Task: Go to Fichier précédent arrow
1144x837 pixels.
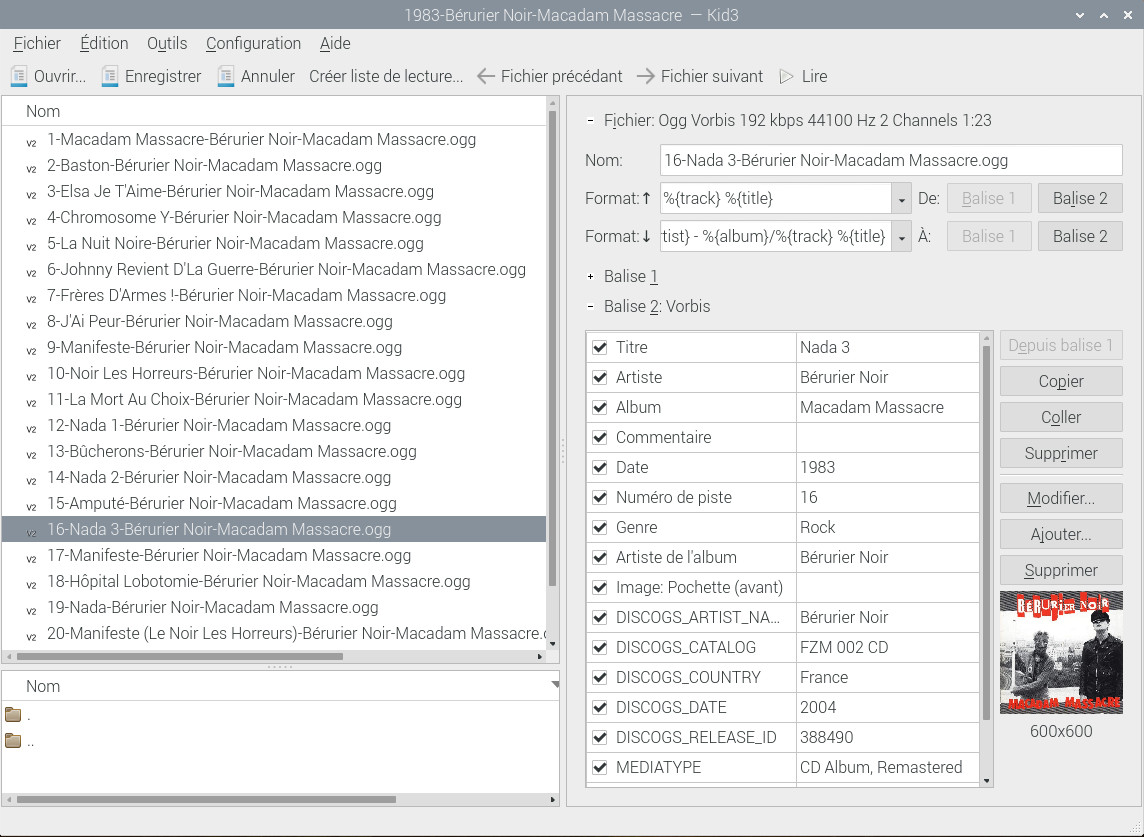Action: point(486,76)
